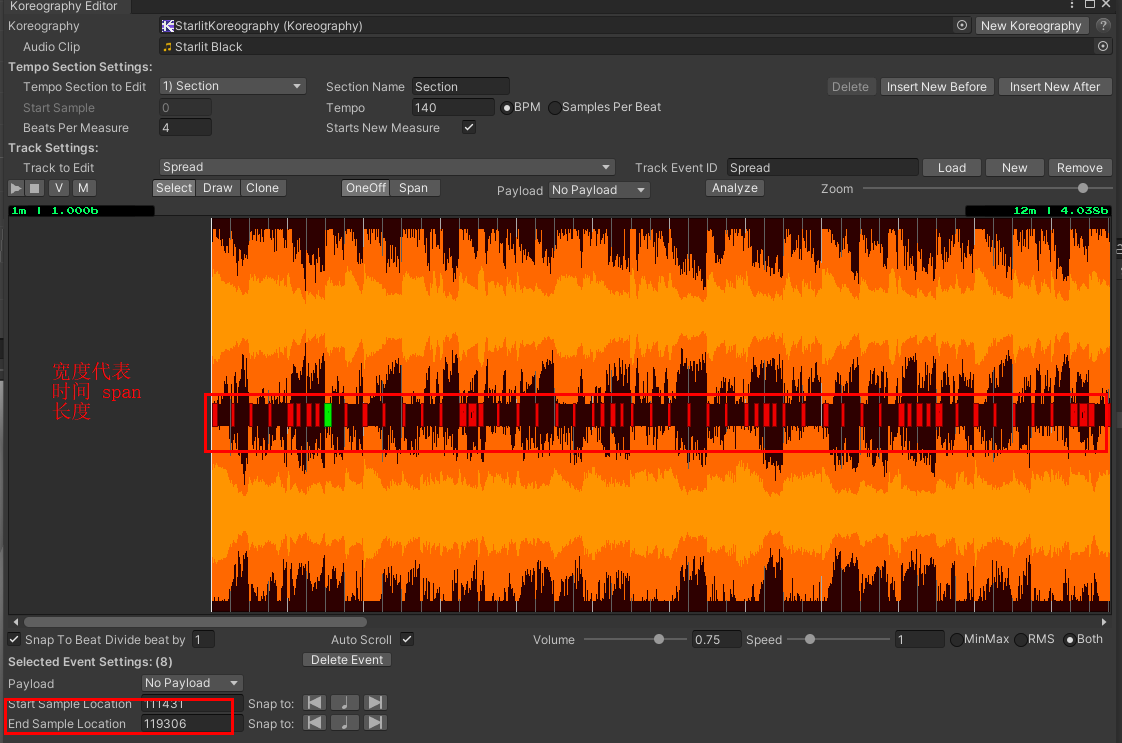Click the horizontal timeline scrollbar thumb
Viewport: 1122px width, 743px height.
(195, 622)
